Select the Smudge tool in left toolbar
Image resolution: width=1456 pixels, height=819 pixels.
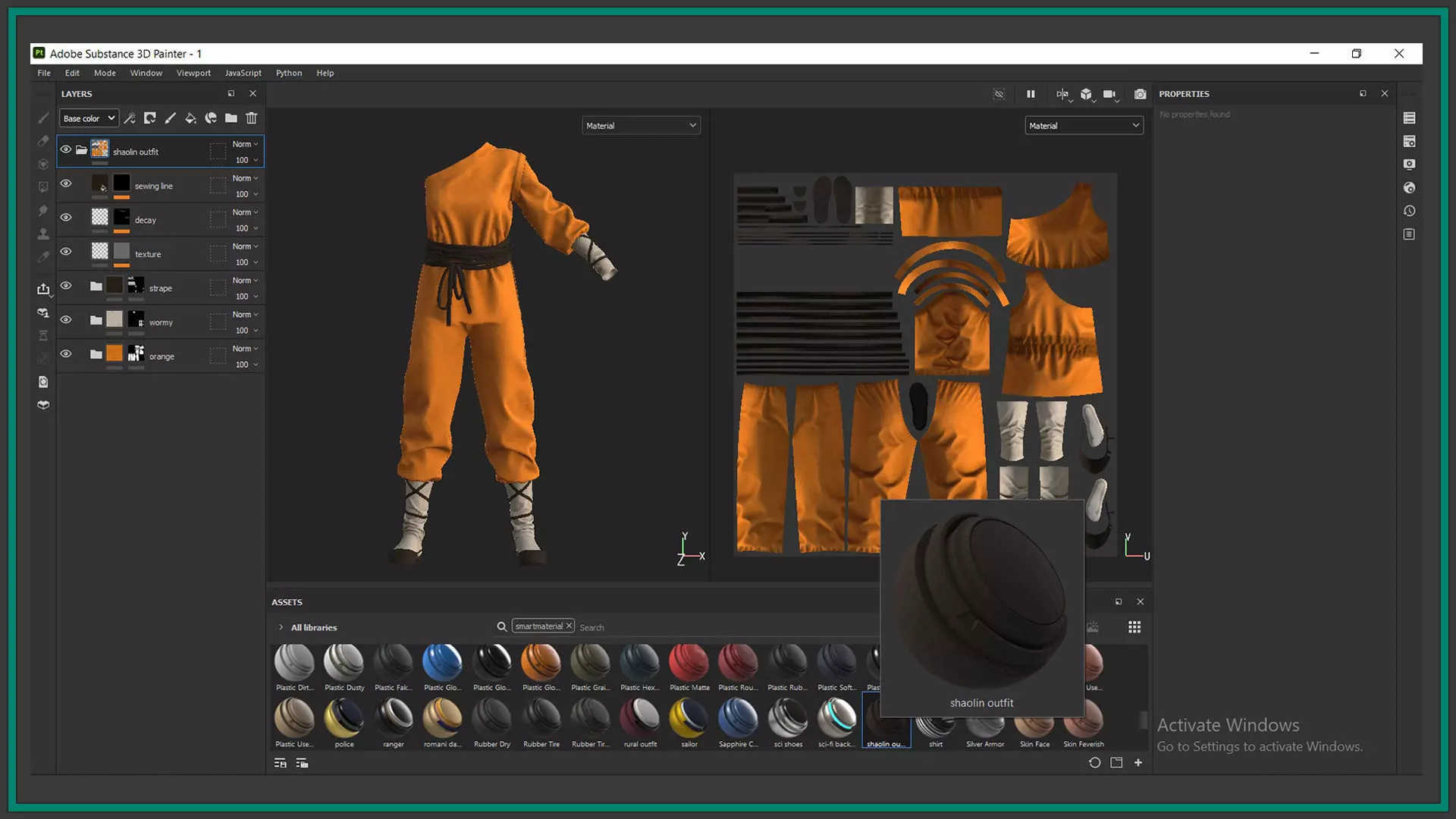click(x=43, y=211)
